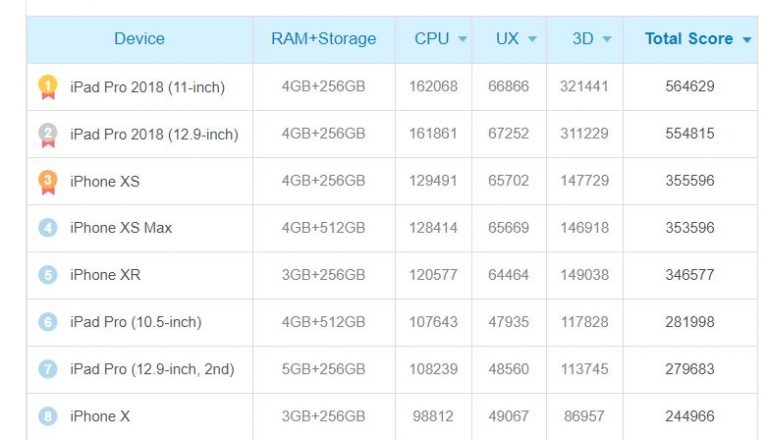Click the rank 4 badge icon
This screenshot has height=440, width=768.
click(48, 228)
